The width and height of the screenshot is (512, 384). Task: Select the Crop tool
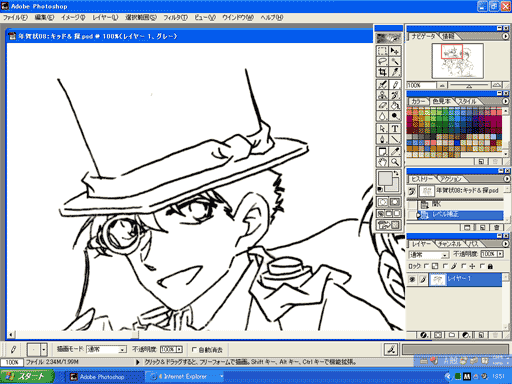tap(382, 72)
